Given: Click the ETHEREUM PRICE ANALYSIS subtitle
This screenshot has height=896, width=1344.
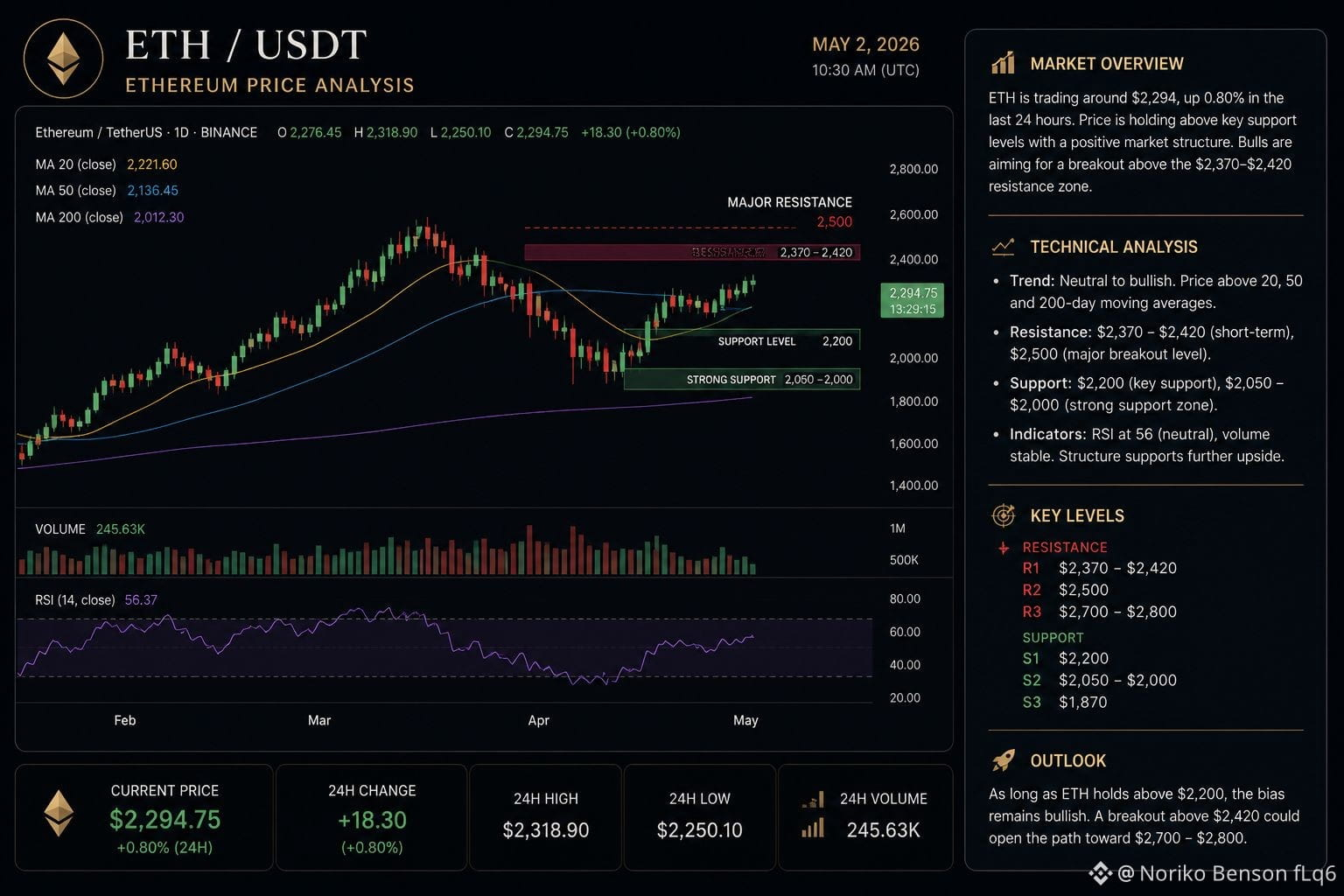Looking at the screenshot, I should pos(269,85).
